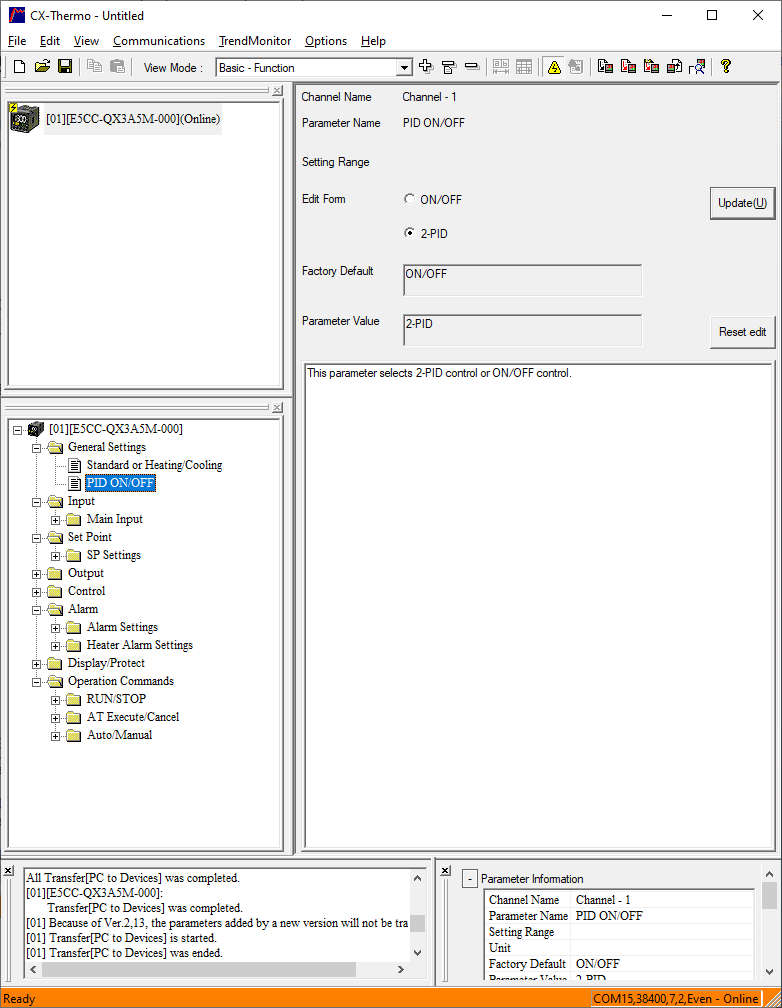Close the Parameter Information panel with its x
Viewport: 782px width, 1008px height.
[x=446, y=870]
